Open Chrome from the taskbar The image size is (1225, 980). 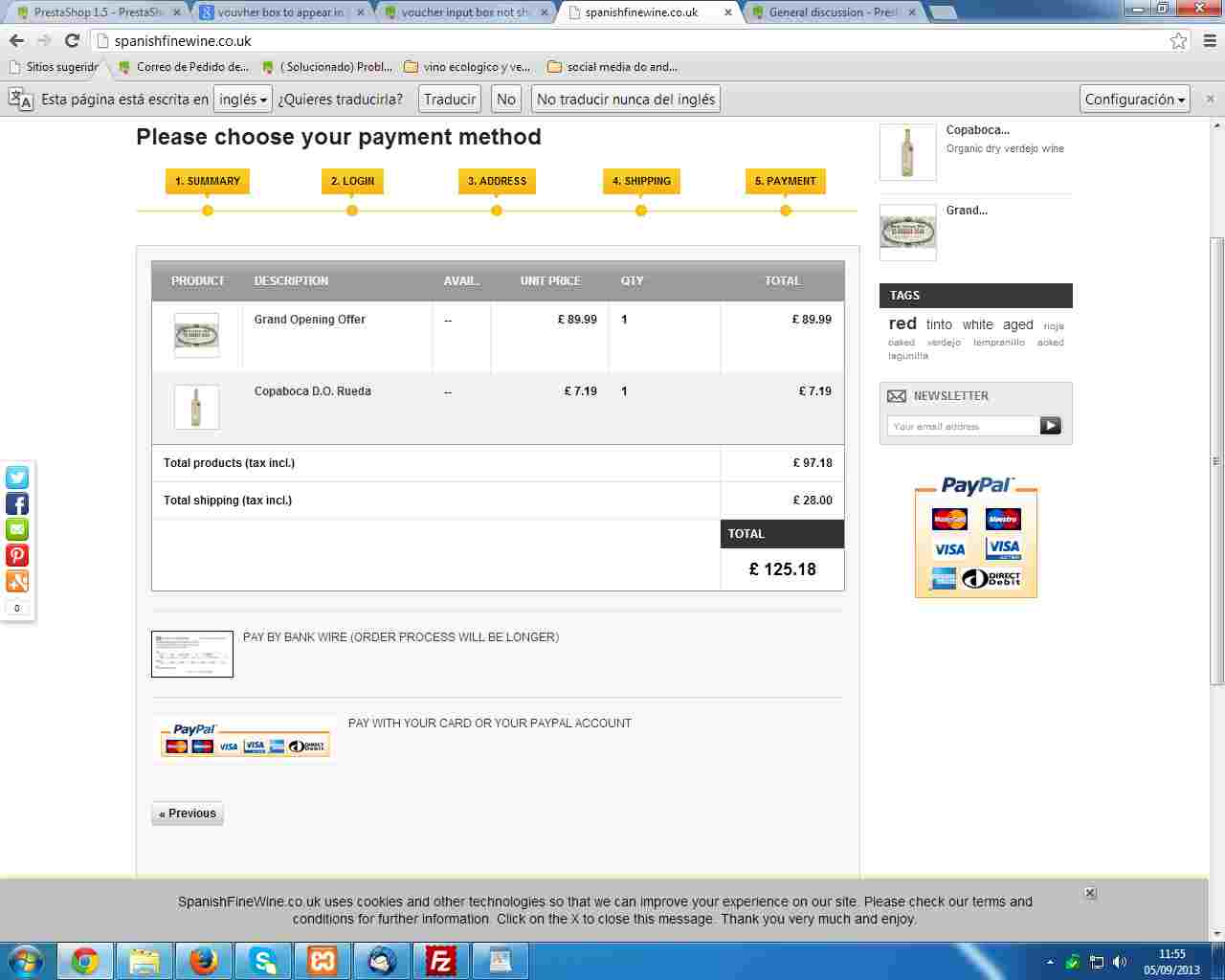tap(85, 961)
